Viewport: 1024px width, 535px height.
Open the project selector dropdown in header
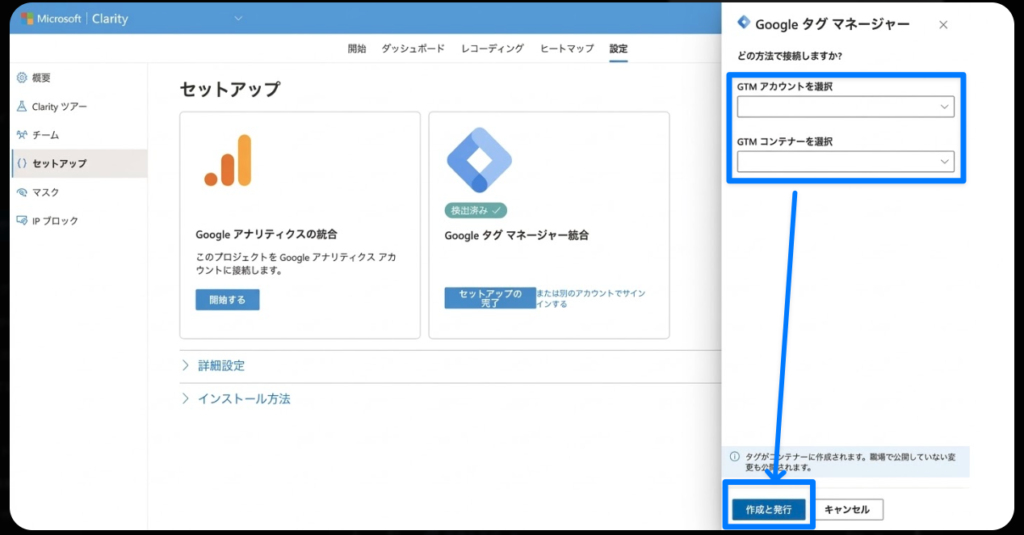coord(238,19)
